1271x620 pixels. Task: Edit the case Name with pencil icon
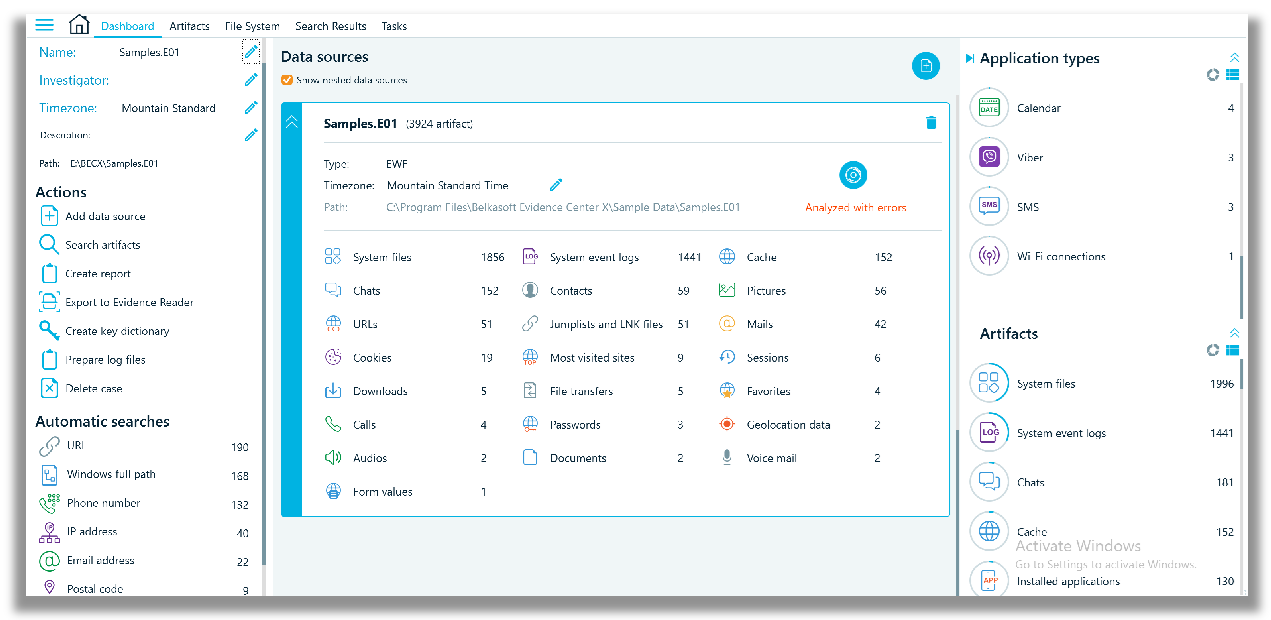click(x=251, y=51)
